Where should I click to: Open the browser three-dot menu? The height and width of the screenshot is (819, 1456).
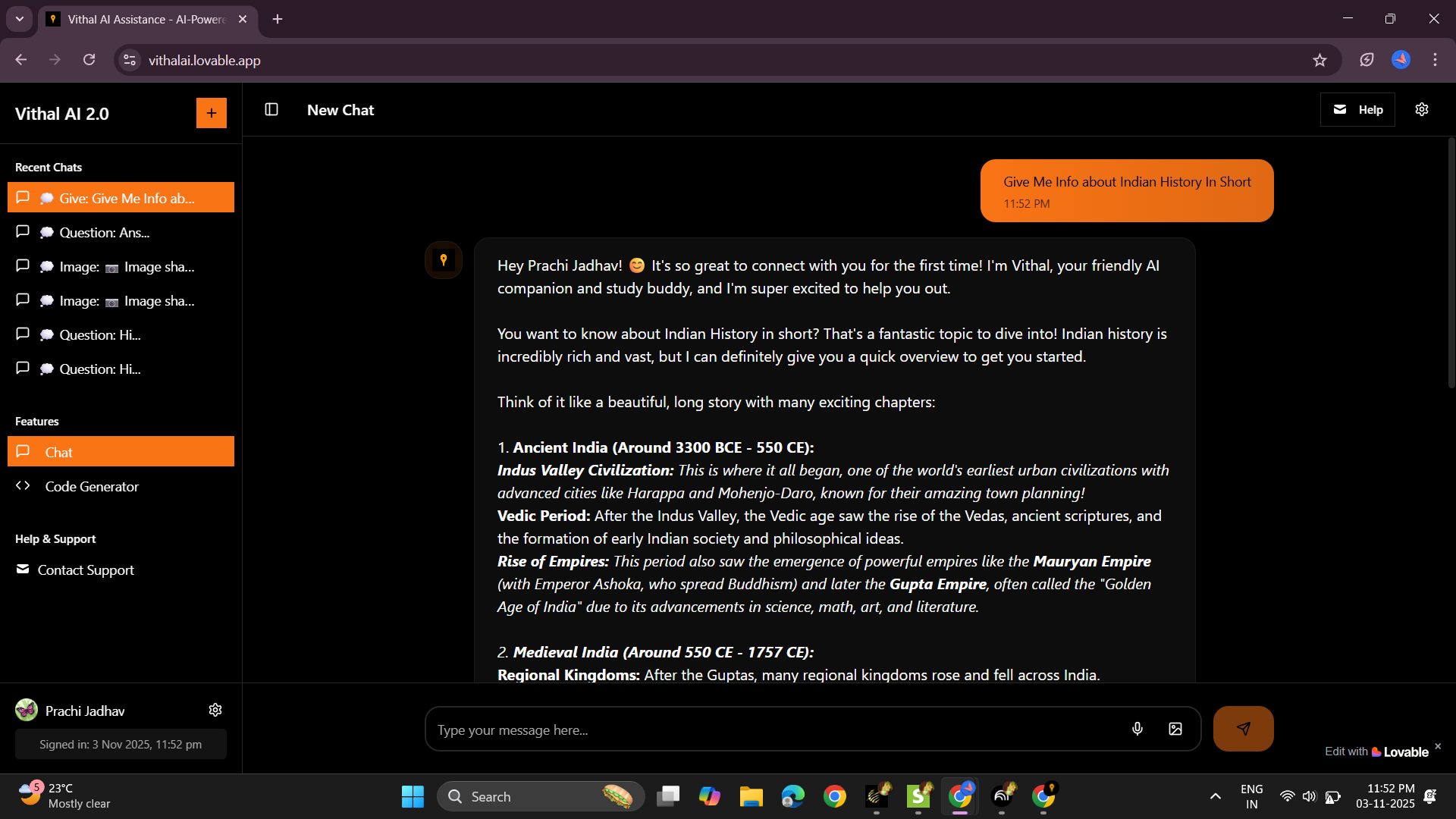point(1435,60)
